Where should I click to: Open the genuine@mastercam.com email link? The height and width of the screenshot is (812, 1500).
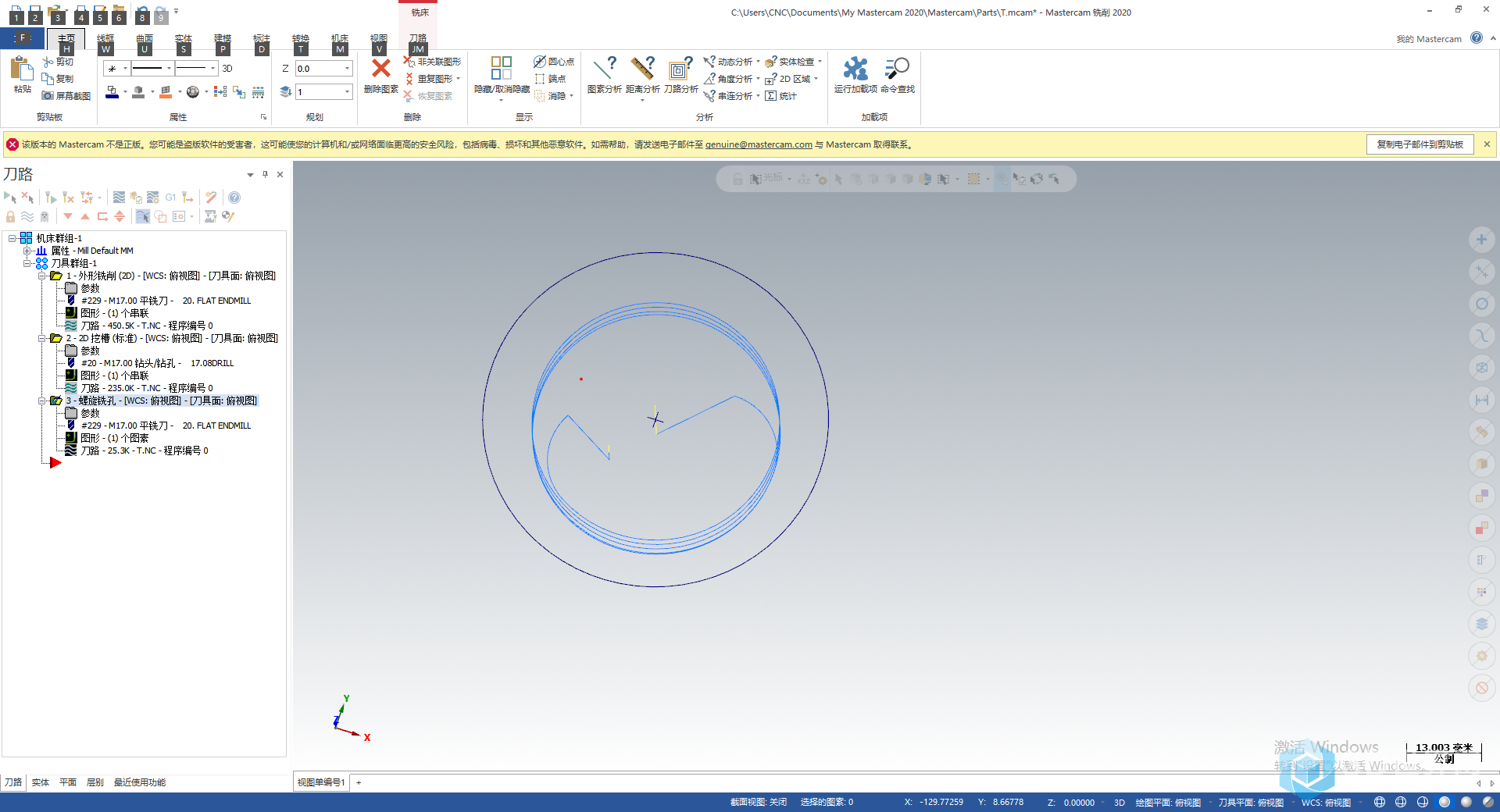(x=759, y=144)
